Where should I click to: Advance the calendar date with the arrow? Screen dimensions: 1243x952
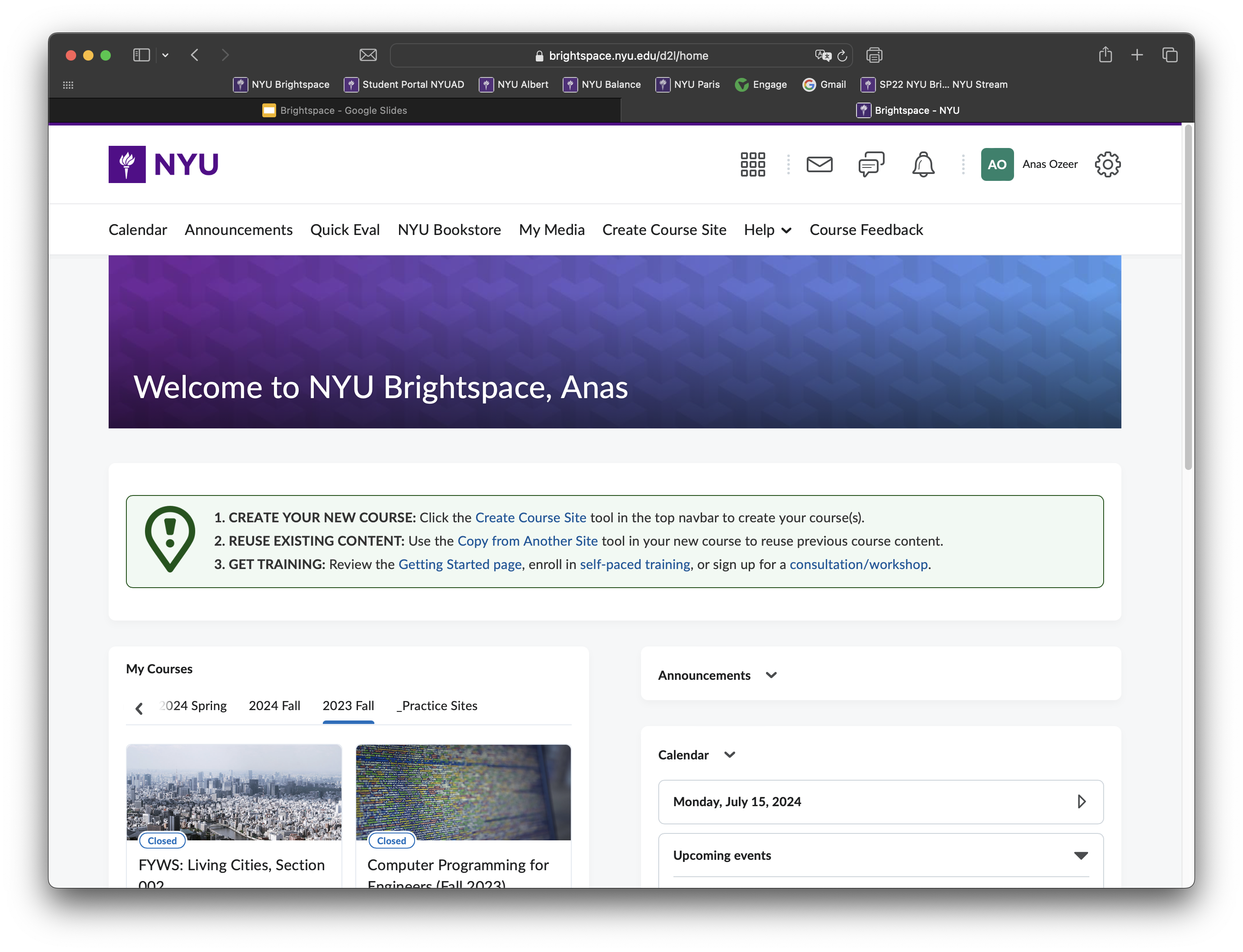point(1081,802)
